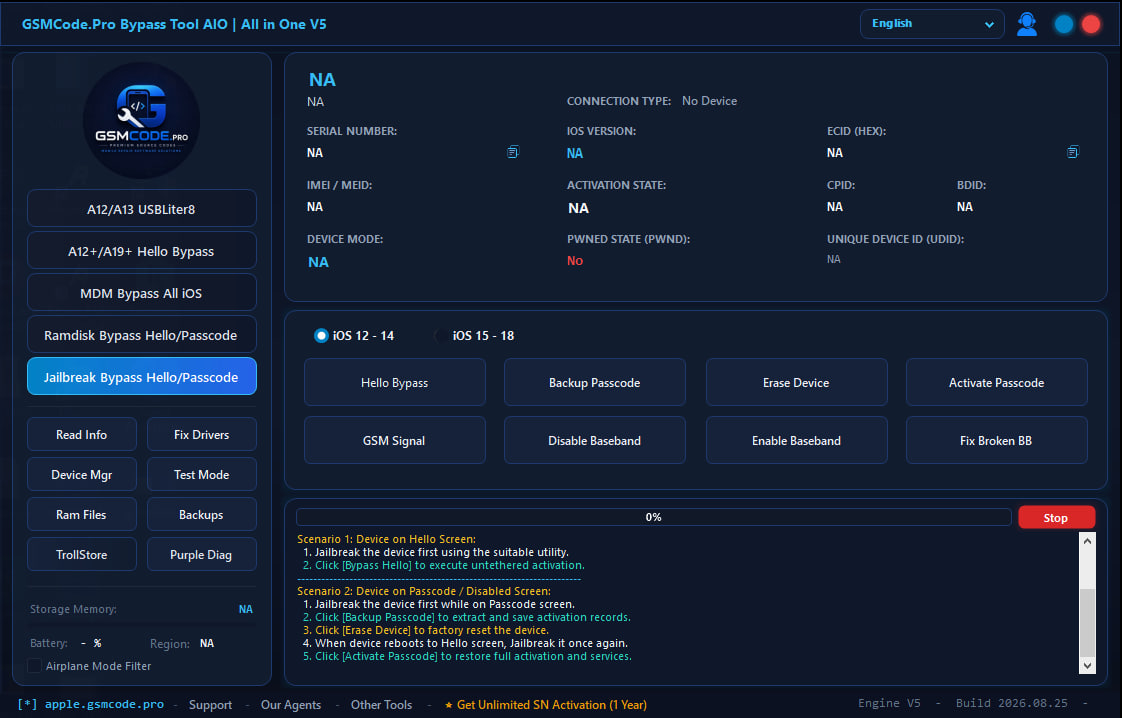Click the TrollStore button
The width and height of the screenshot is (1122, 718).
pyautogui.click(x=82, y=555)
